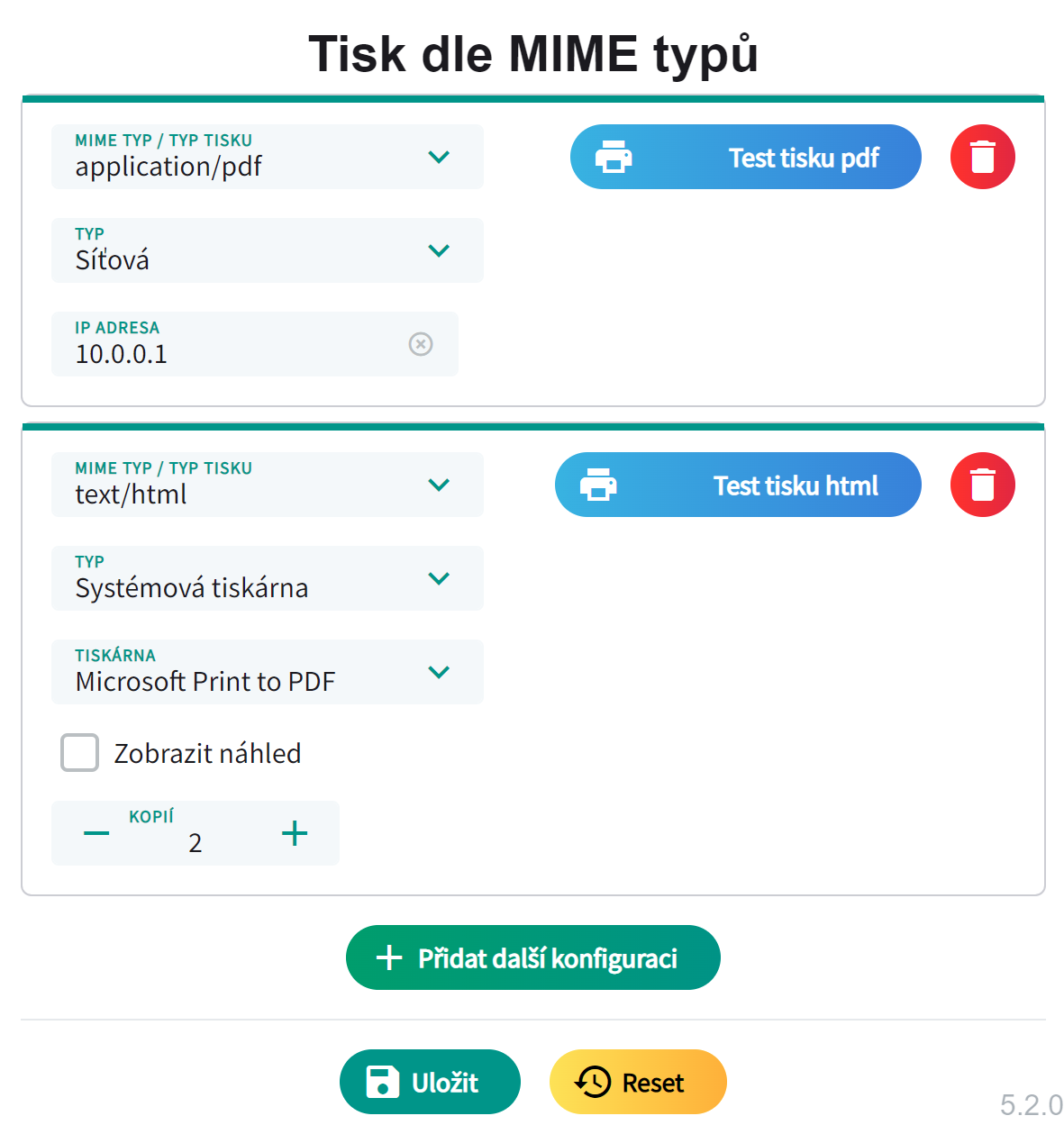Click the printer icon on Test tisku html
The height and width of the screenshot is (1134, 1064).
(x=598, y=485)
